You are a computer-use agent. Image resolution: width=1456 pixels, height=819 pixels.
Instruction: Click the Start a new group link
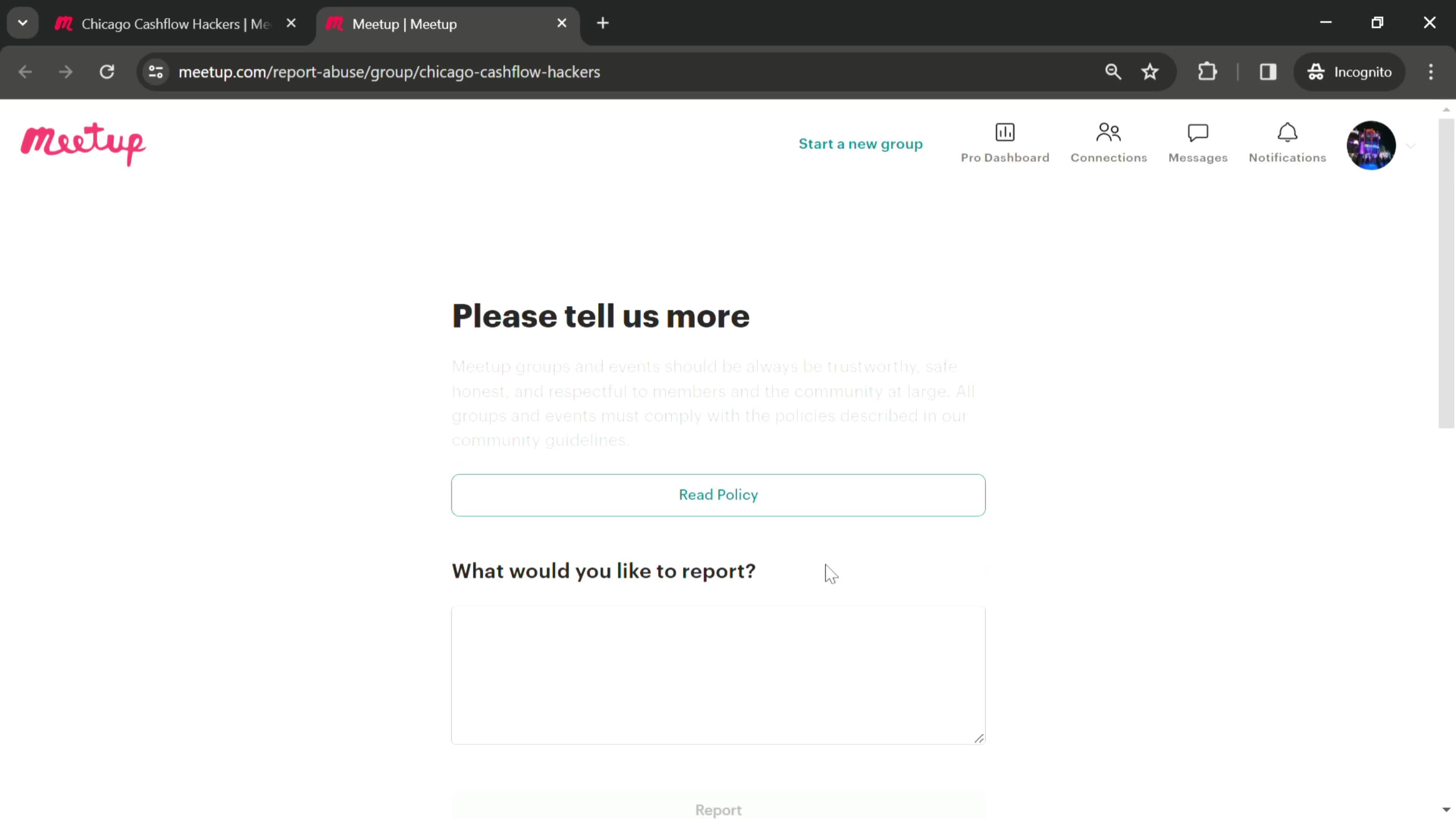click(x=860, y=143)
